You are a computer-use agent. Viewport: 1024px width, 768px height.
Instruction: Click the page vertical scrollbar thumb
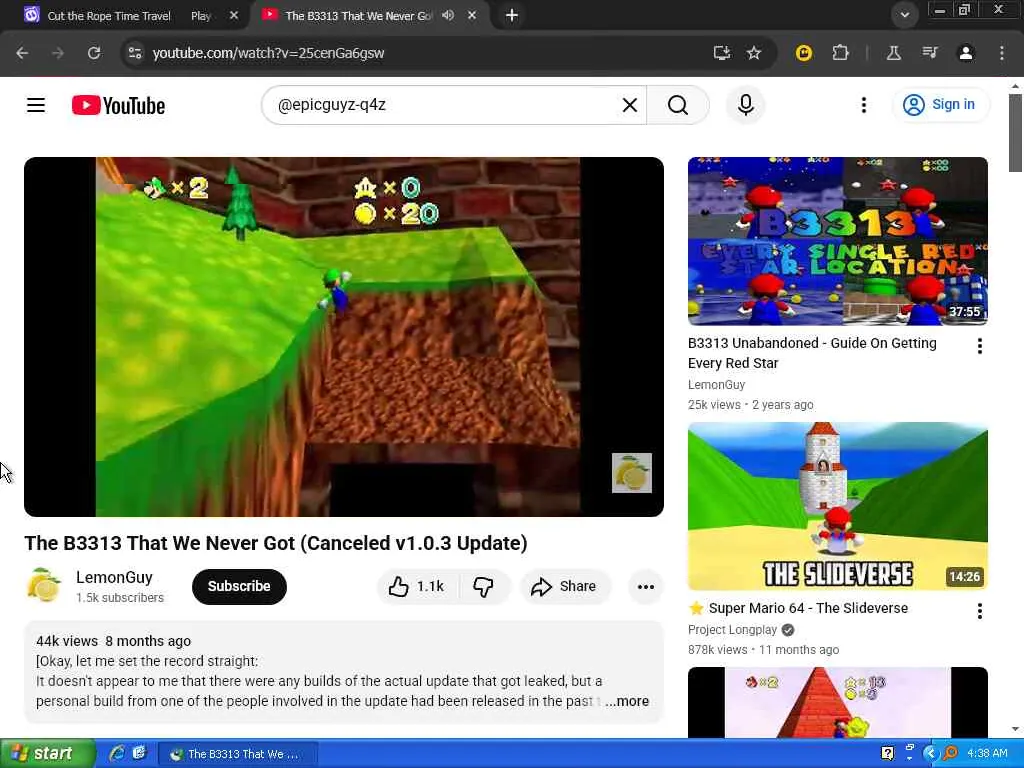click(x=1015, y=133)
